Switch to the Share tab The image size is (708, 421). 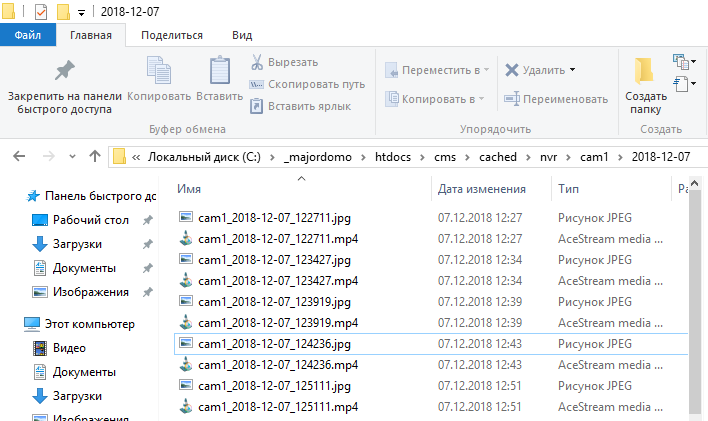pos(172,35)
